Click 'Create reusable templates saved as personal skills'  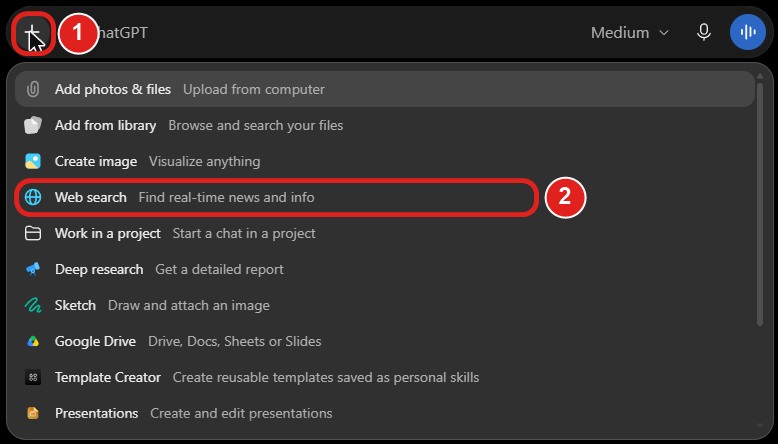point(326,378)
